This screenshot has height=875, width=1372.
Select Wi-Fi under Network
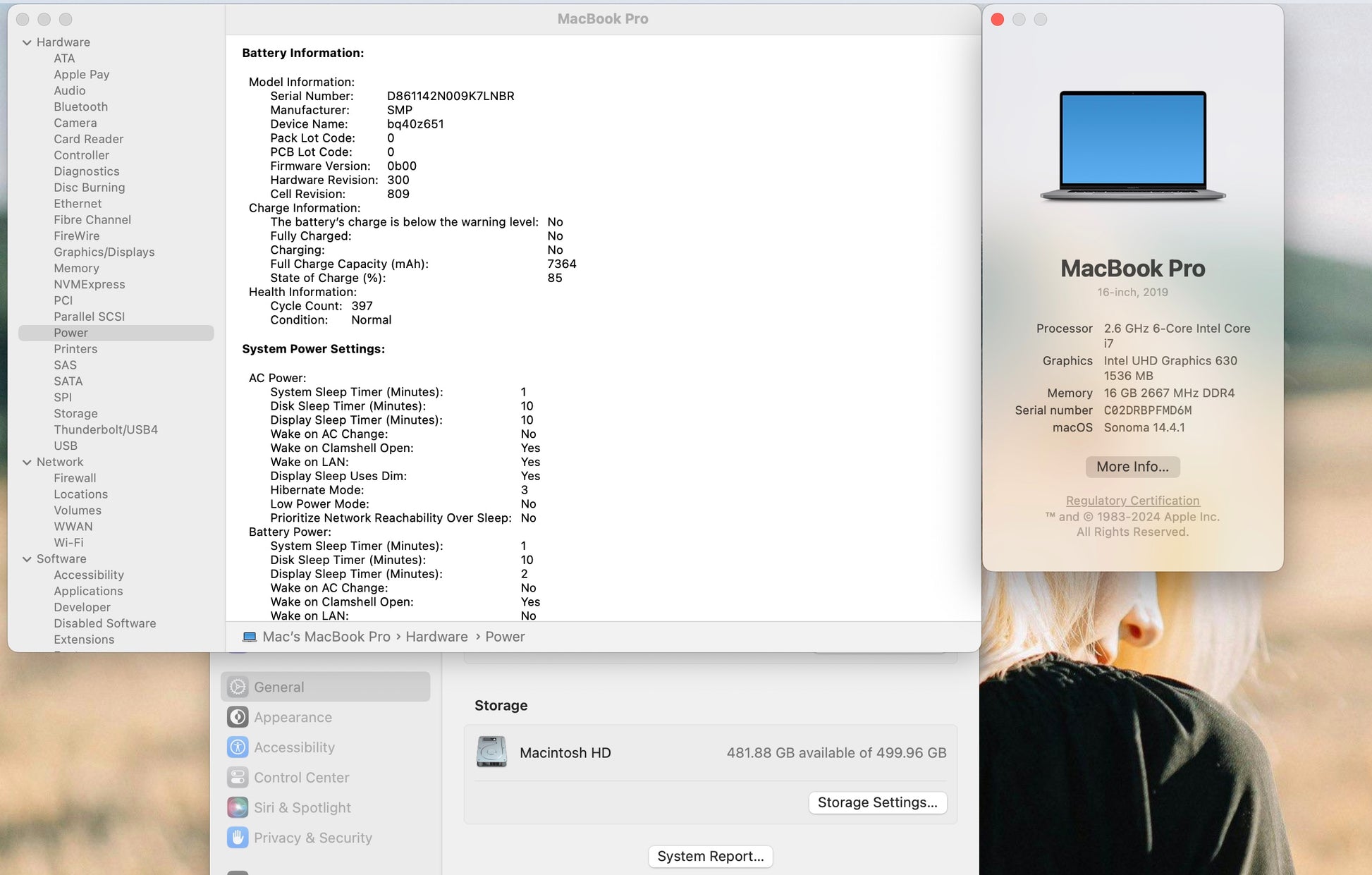tap(68, 542)
